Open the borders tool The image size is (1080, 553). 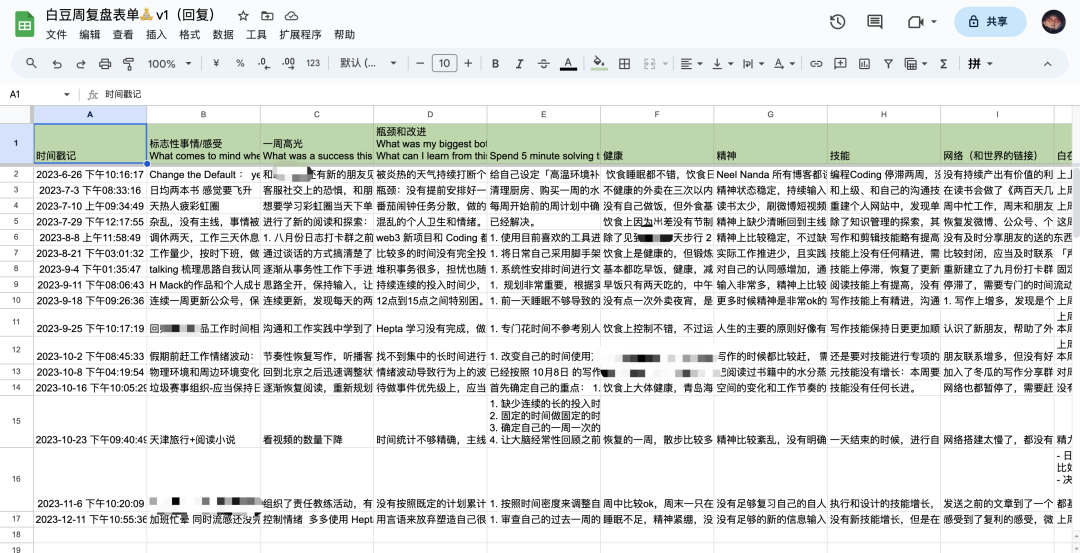(625, 63)
